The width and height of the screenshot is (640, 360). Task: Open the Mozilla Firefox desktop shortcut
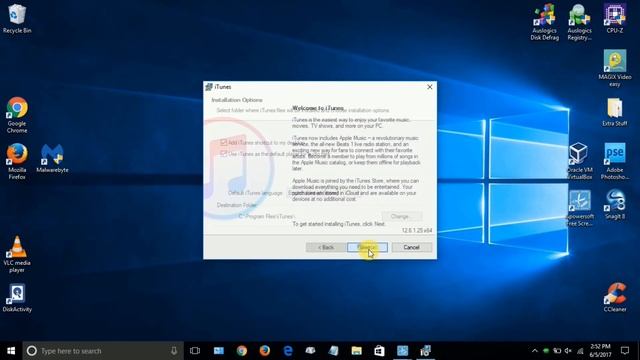17,161
